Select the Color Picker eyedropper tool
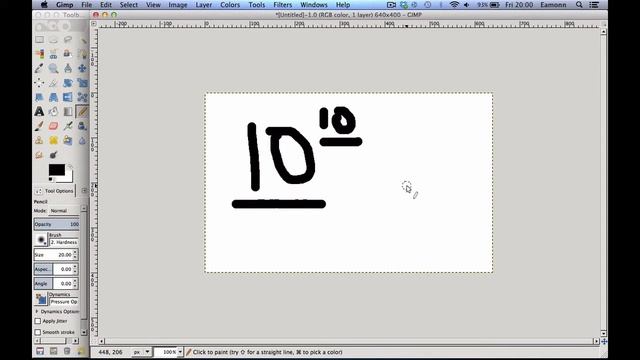Screen dimensions: 640x360 click(x=39, y=68)
